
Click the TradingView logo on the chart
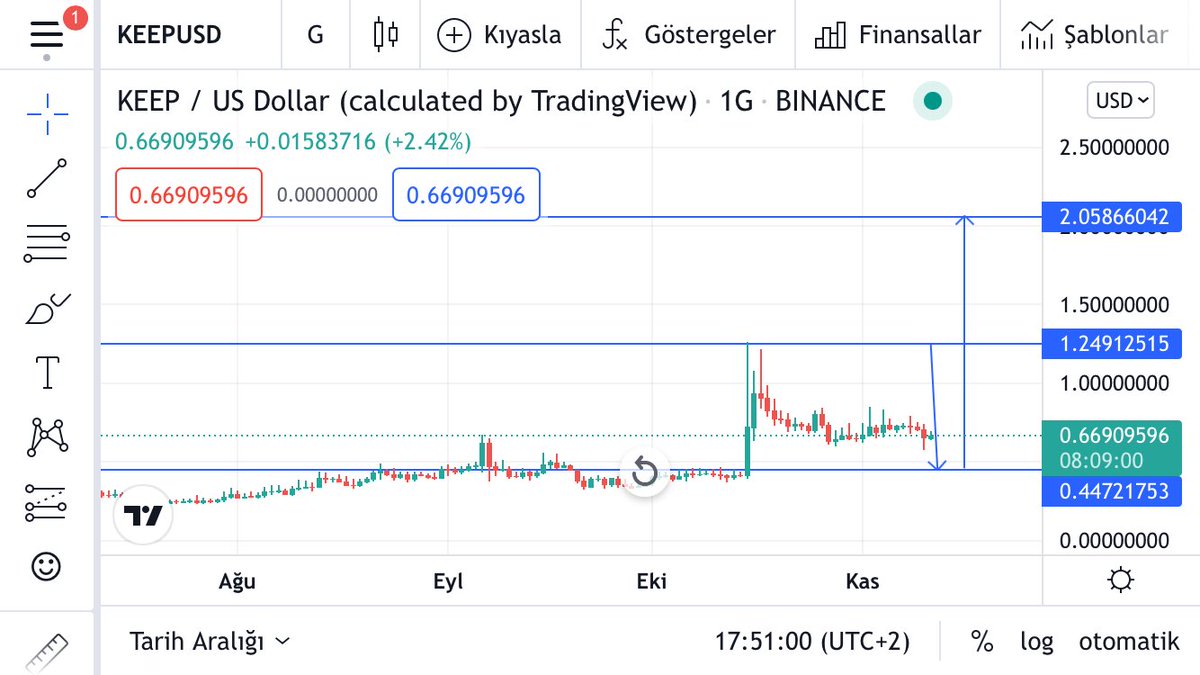[143, 516]
